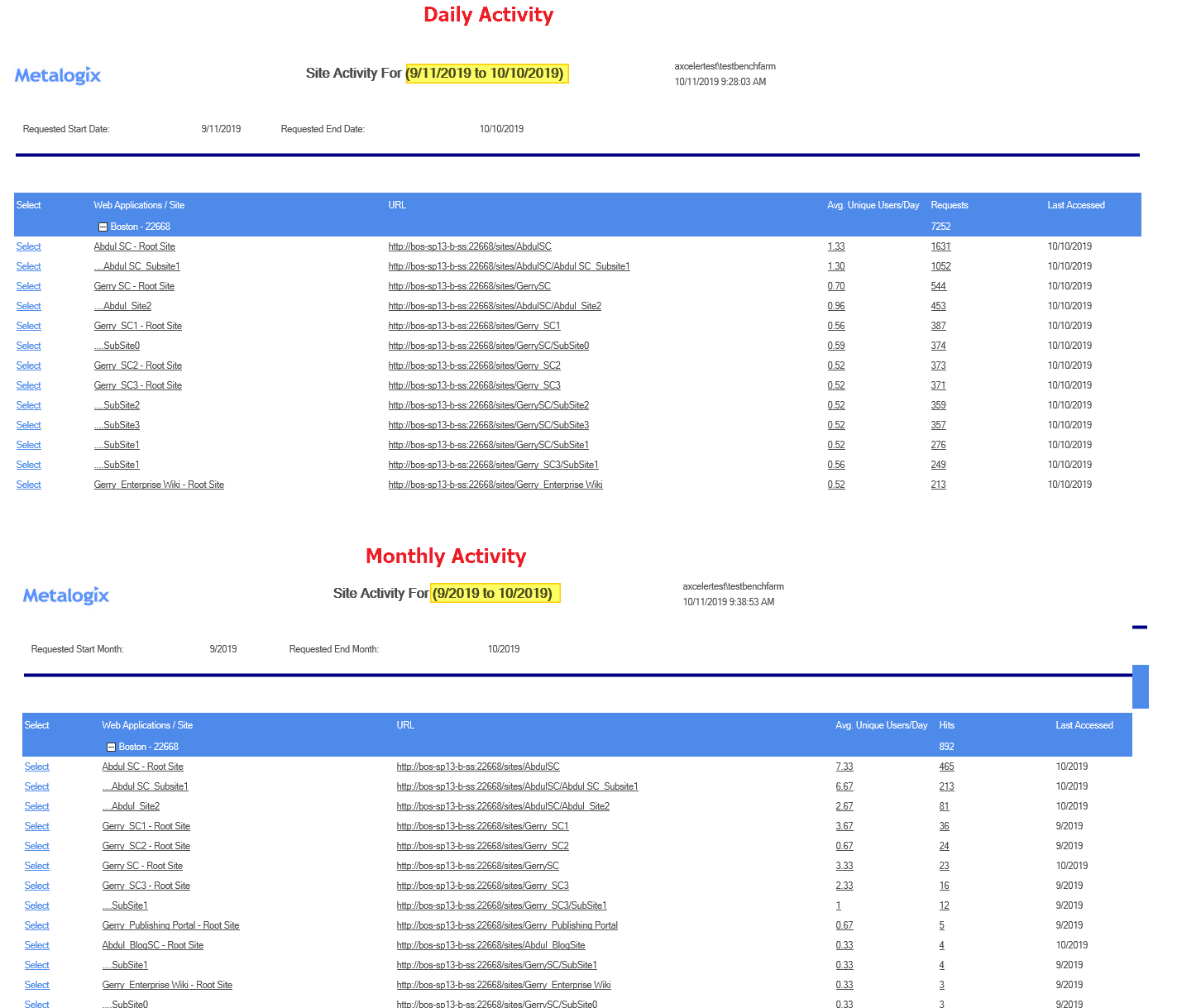This screenshot has width=1177, height=1008.
Task: Collapse Boston - 22668 under Monthly Activity
Action: click(x=111, y=747)
